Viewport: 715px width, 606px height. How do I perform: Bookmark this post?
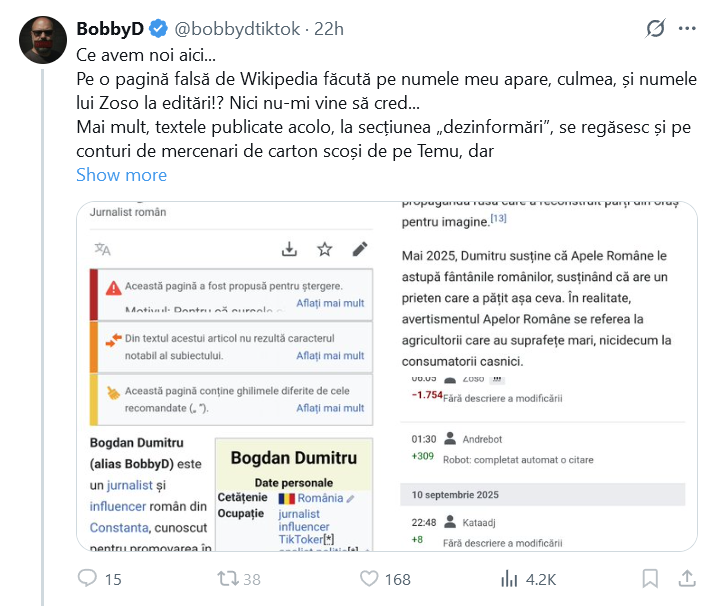pos(650,578)
